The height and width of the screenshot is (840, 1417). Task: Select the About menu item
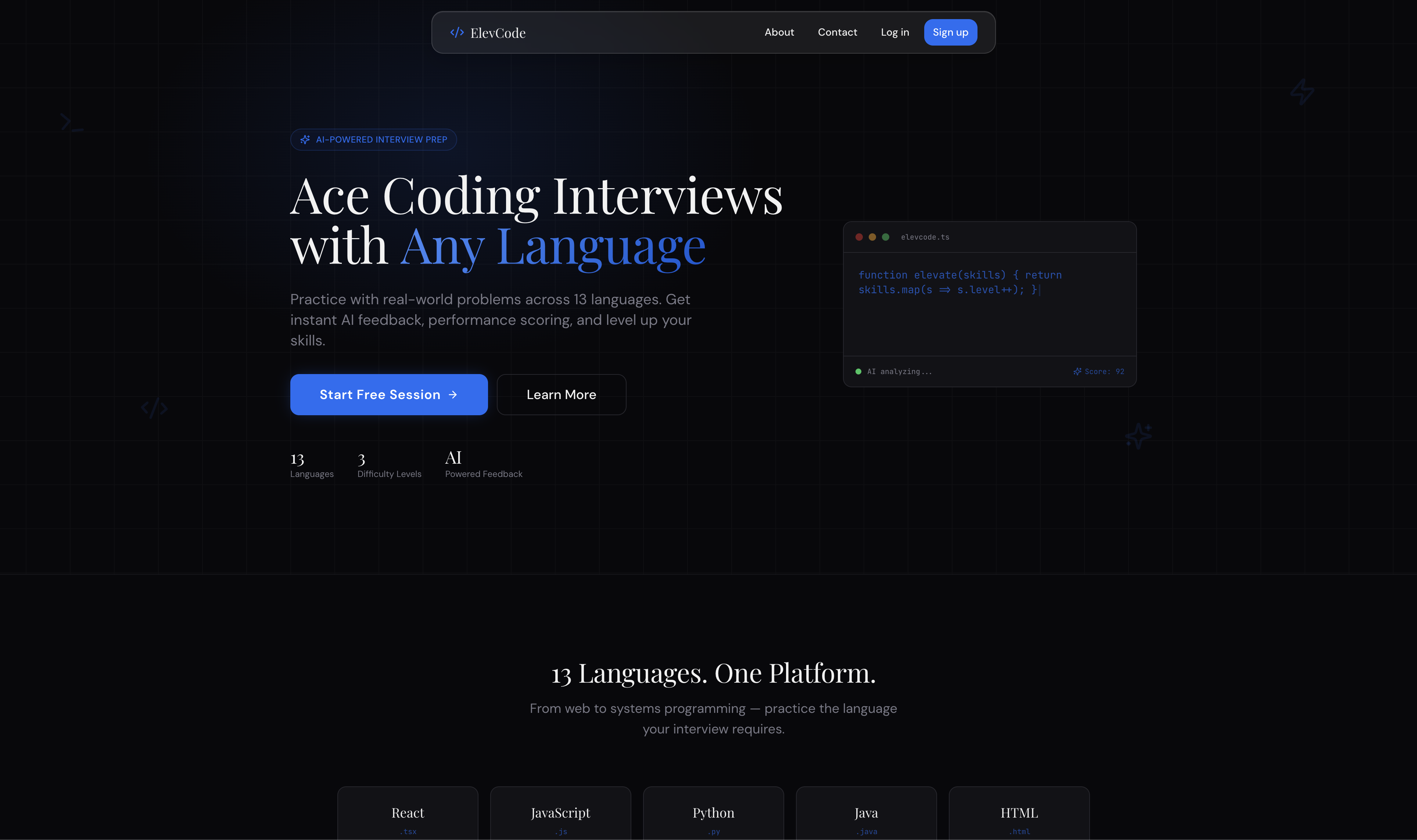coord(779,32)
